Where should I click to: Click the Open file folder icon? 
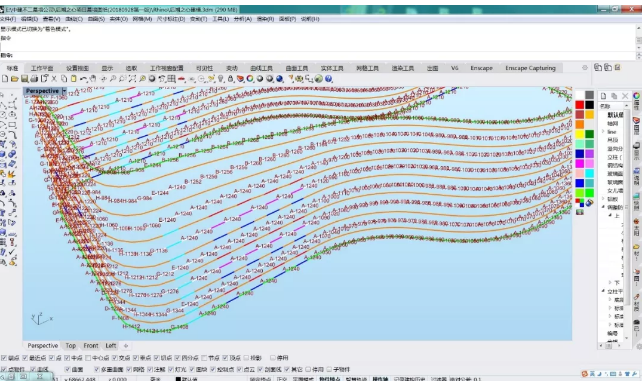click(14, 78)
